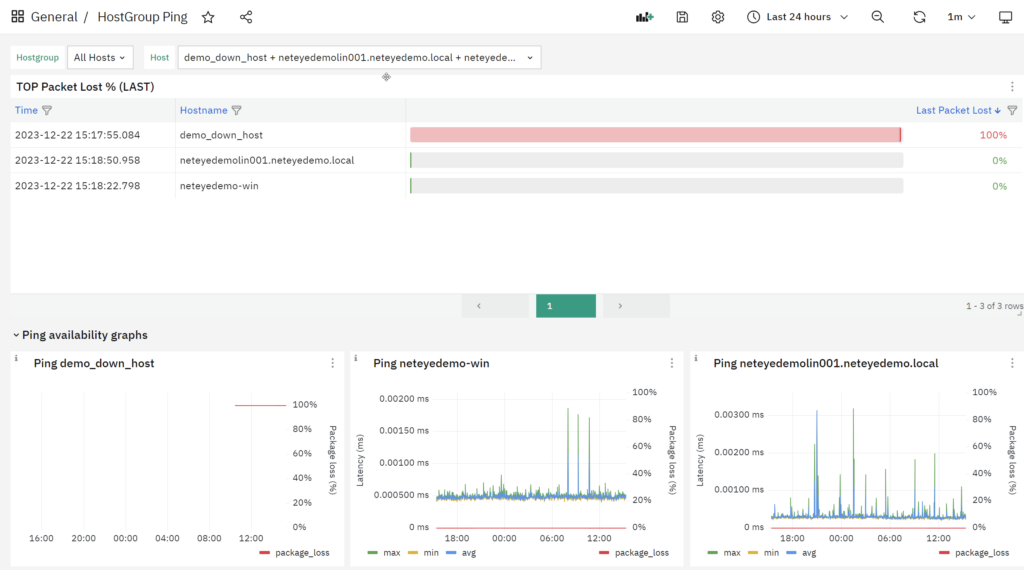Open General folder breadcrumb
The image size is (1024, 570).
54,17
